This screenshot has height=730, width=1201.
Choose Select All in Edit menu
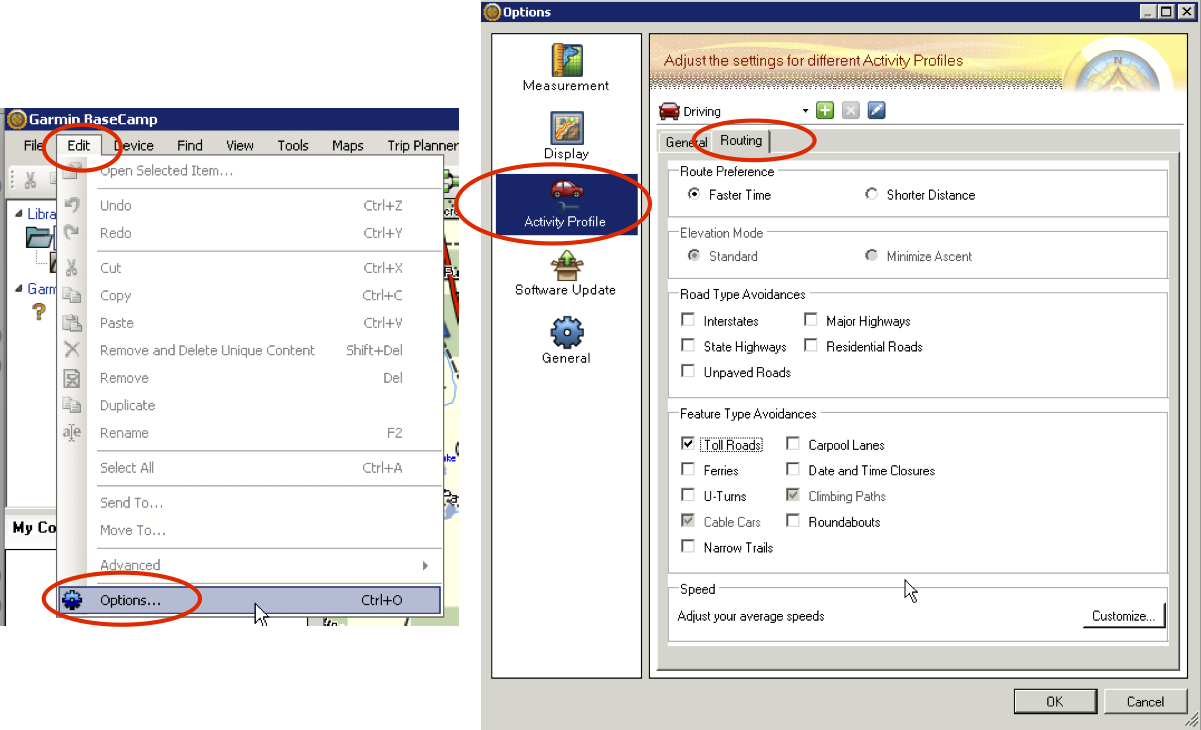coord(250,468)
